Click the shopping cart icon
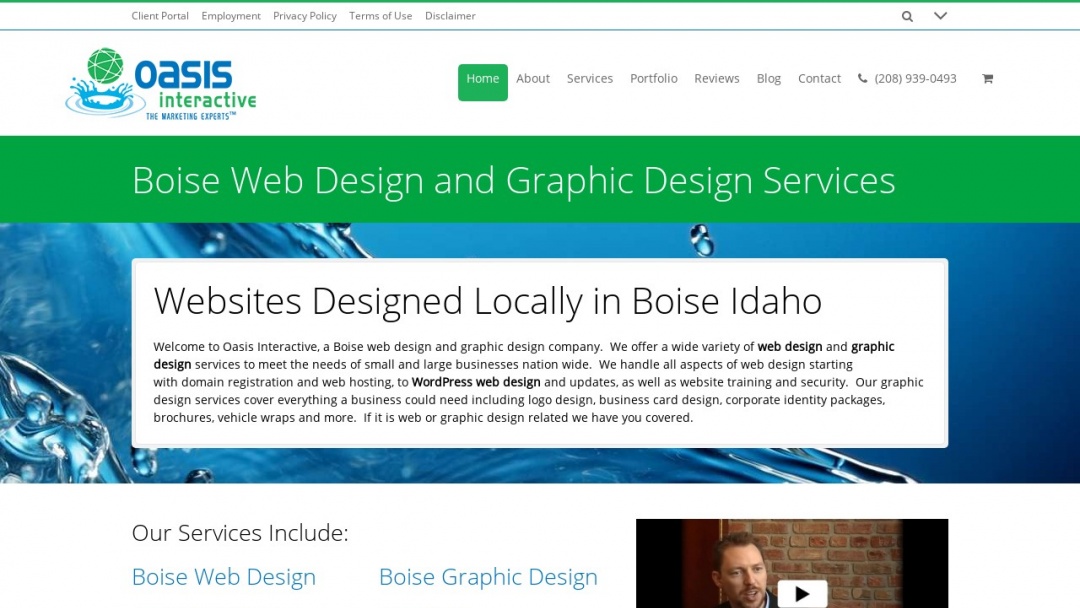Image resolution: width=1080 pixels, height=608 pixels. point(987,78)
